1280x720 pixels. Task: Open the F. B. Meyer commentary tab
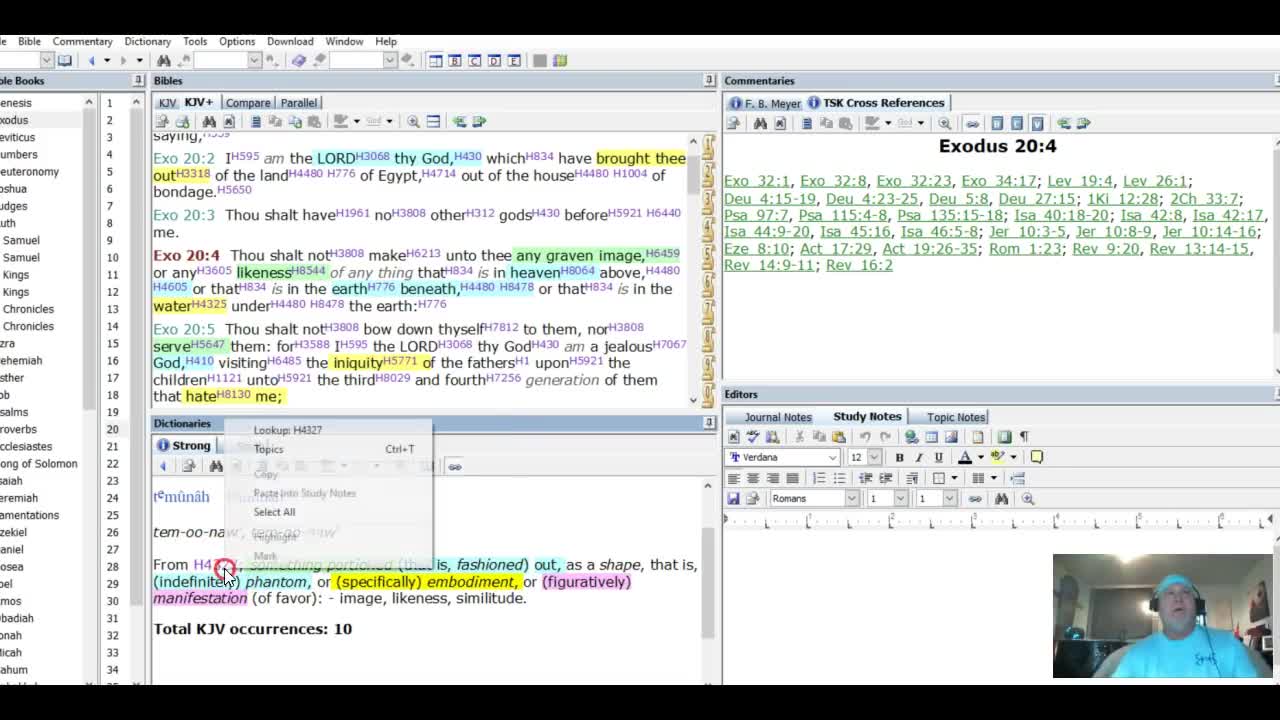pyautogui.click(x=766, y=102)
